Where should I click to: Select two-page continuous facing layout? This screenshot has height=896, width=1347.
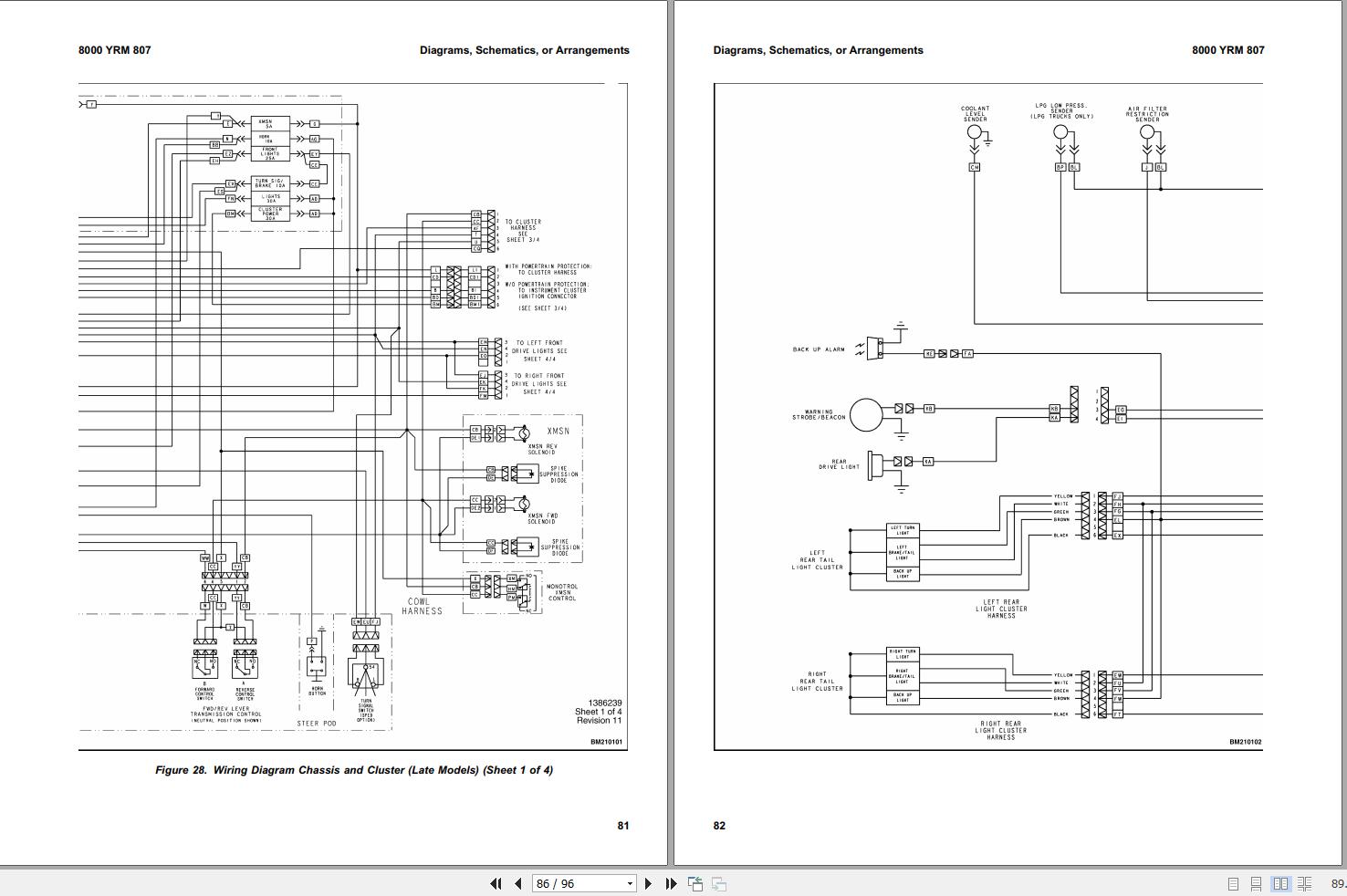click(1304, 883)
